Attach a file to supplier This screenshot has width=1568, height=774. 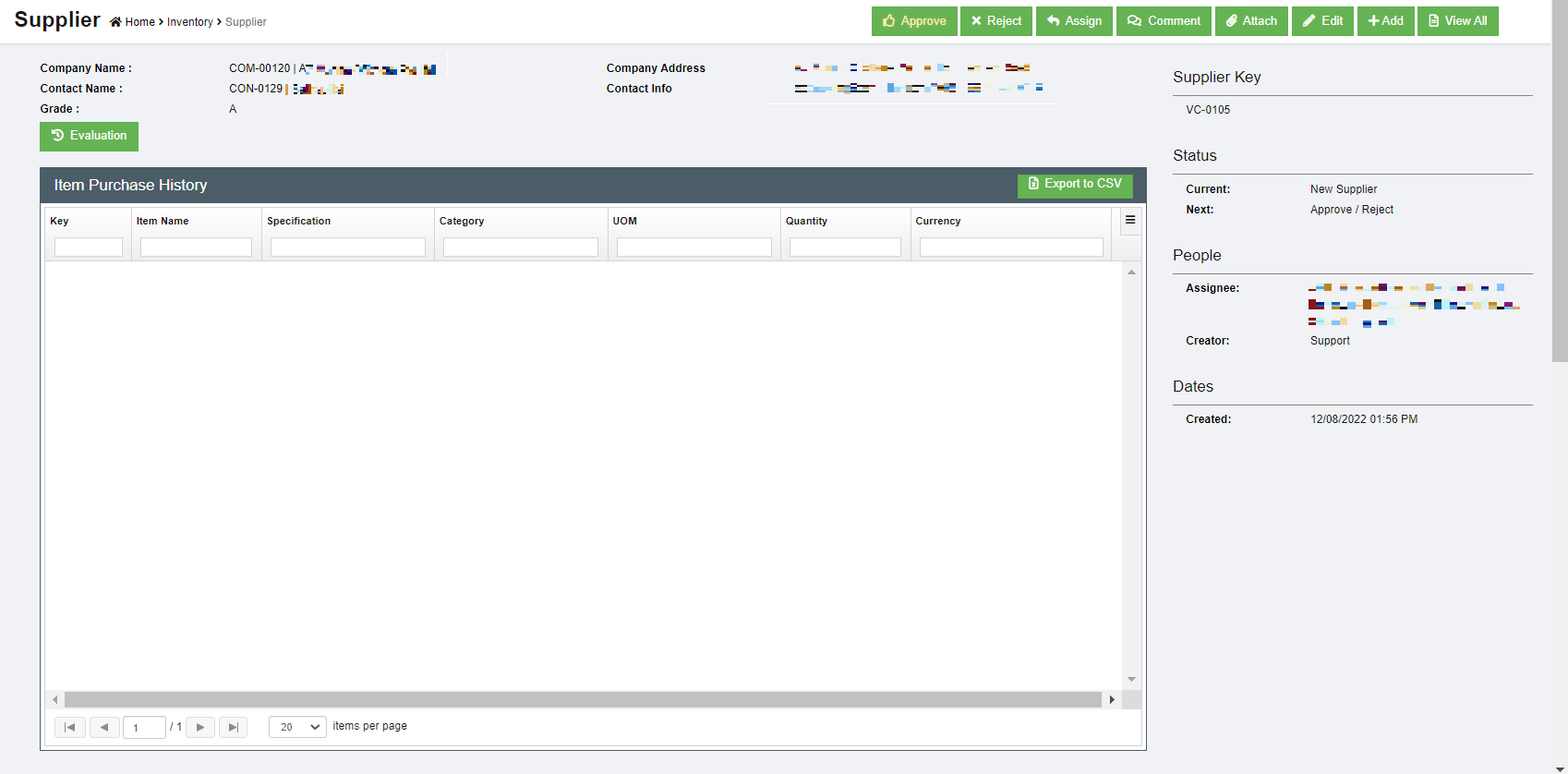point(1250,21)
